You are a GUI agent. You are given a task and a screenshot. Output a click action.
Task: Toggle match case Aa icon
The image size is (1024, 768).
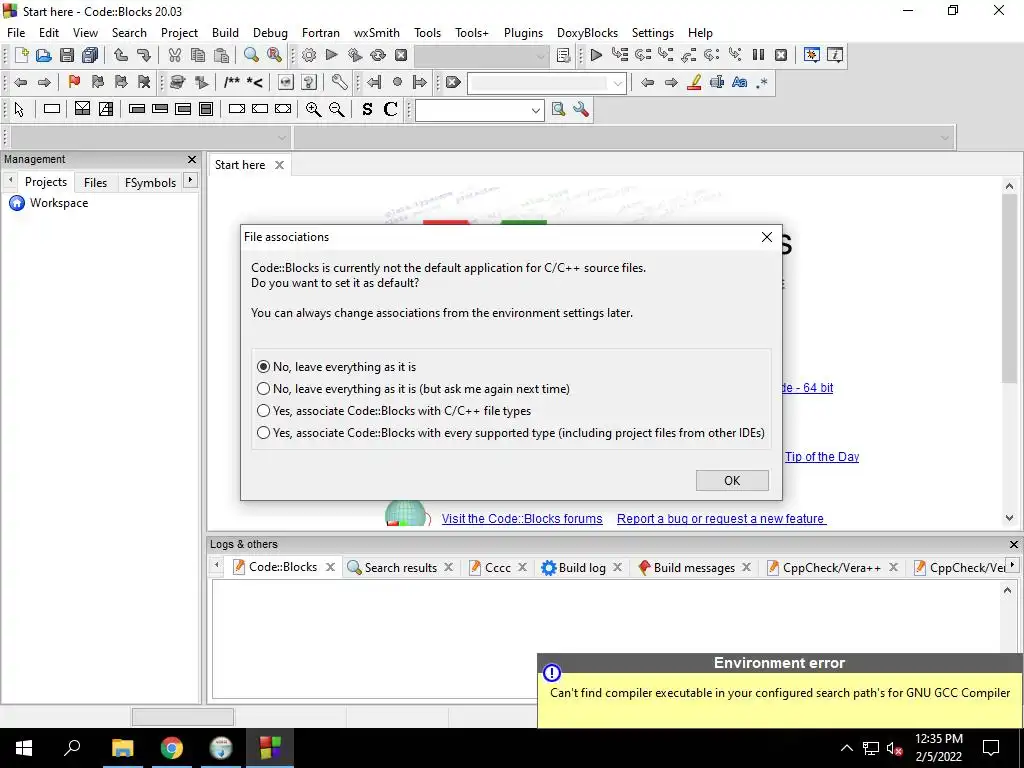pyautogui.click(x=739, y=82)
